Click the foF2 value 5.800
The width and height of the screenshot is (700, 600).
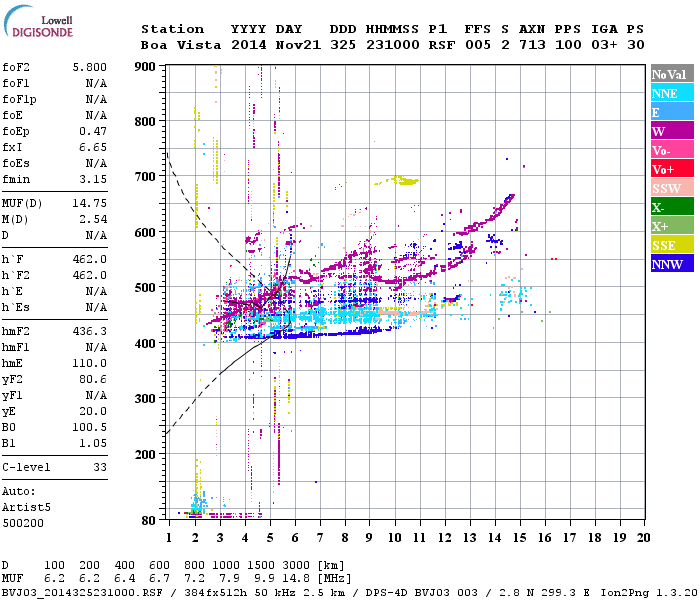click(x=90, y=67)
